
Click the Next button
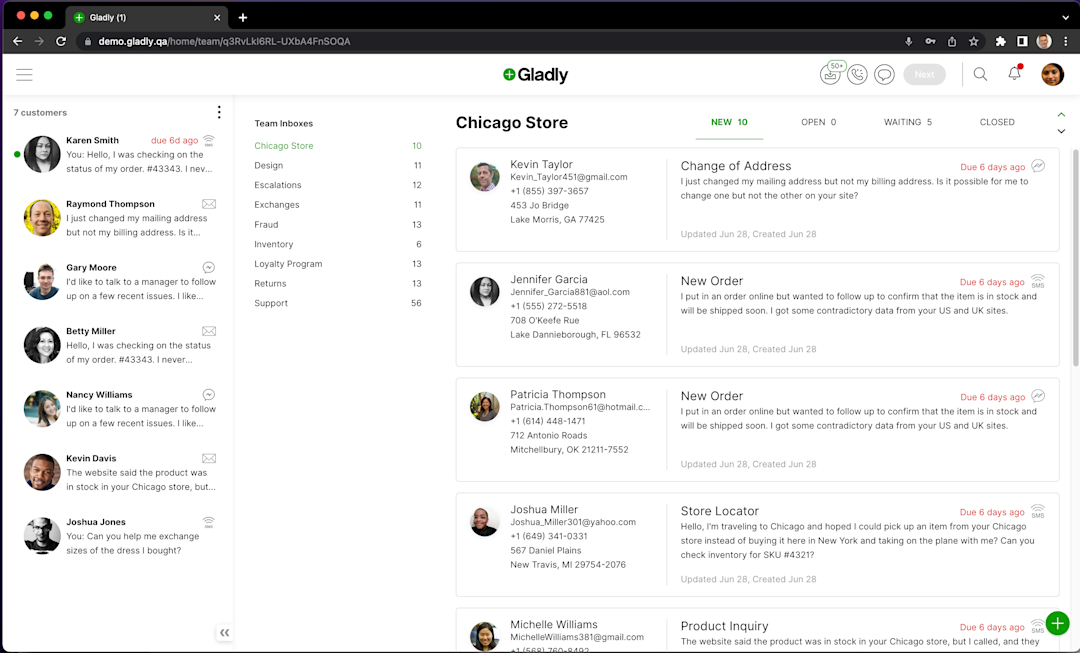(x=924, y=74)
